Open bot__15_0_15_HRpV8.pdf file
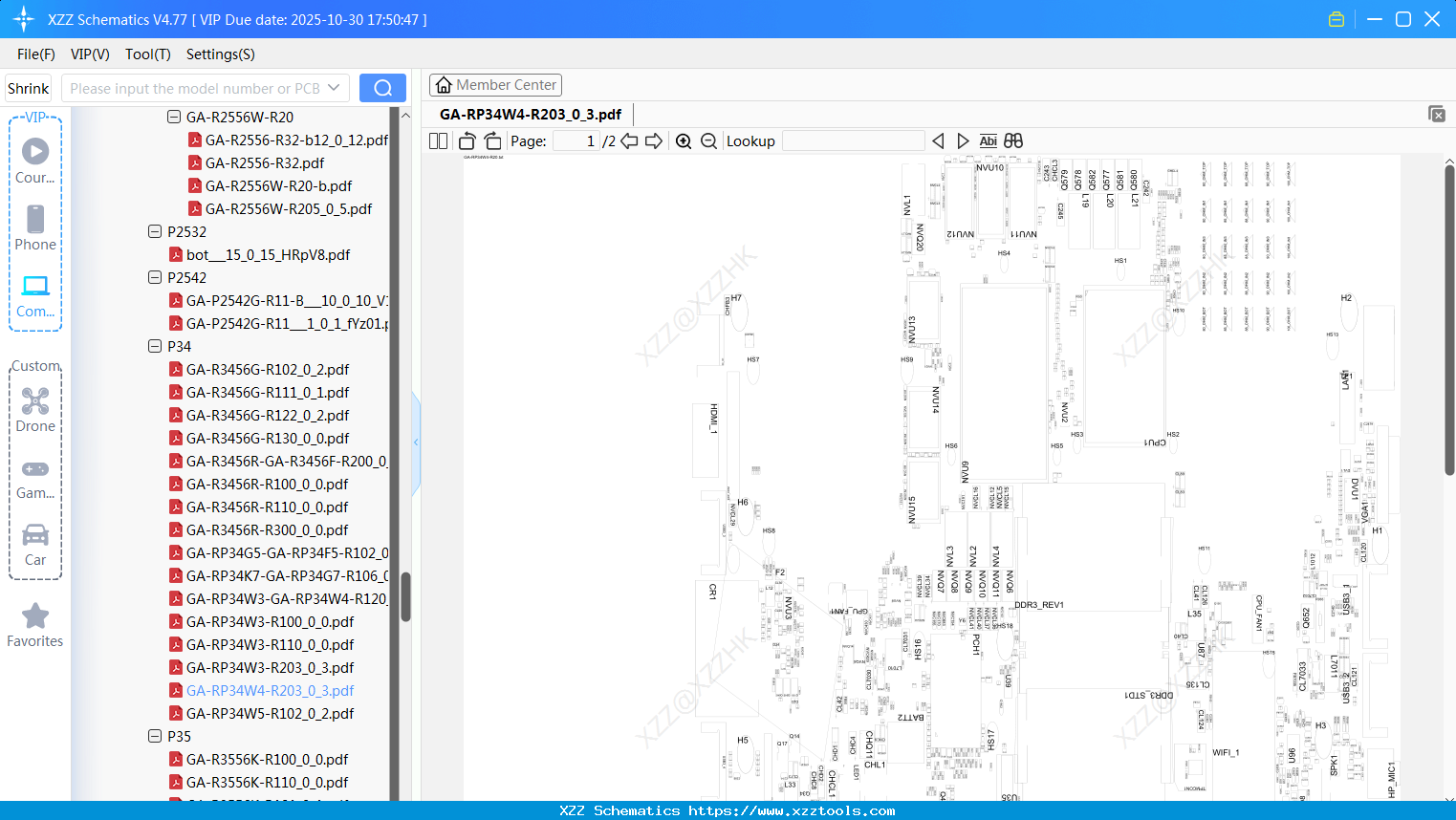This screenshot has height=820, width=1456. click(268, 254)
